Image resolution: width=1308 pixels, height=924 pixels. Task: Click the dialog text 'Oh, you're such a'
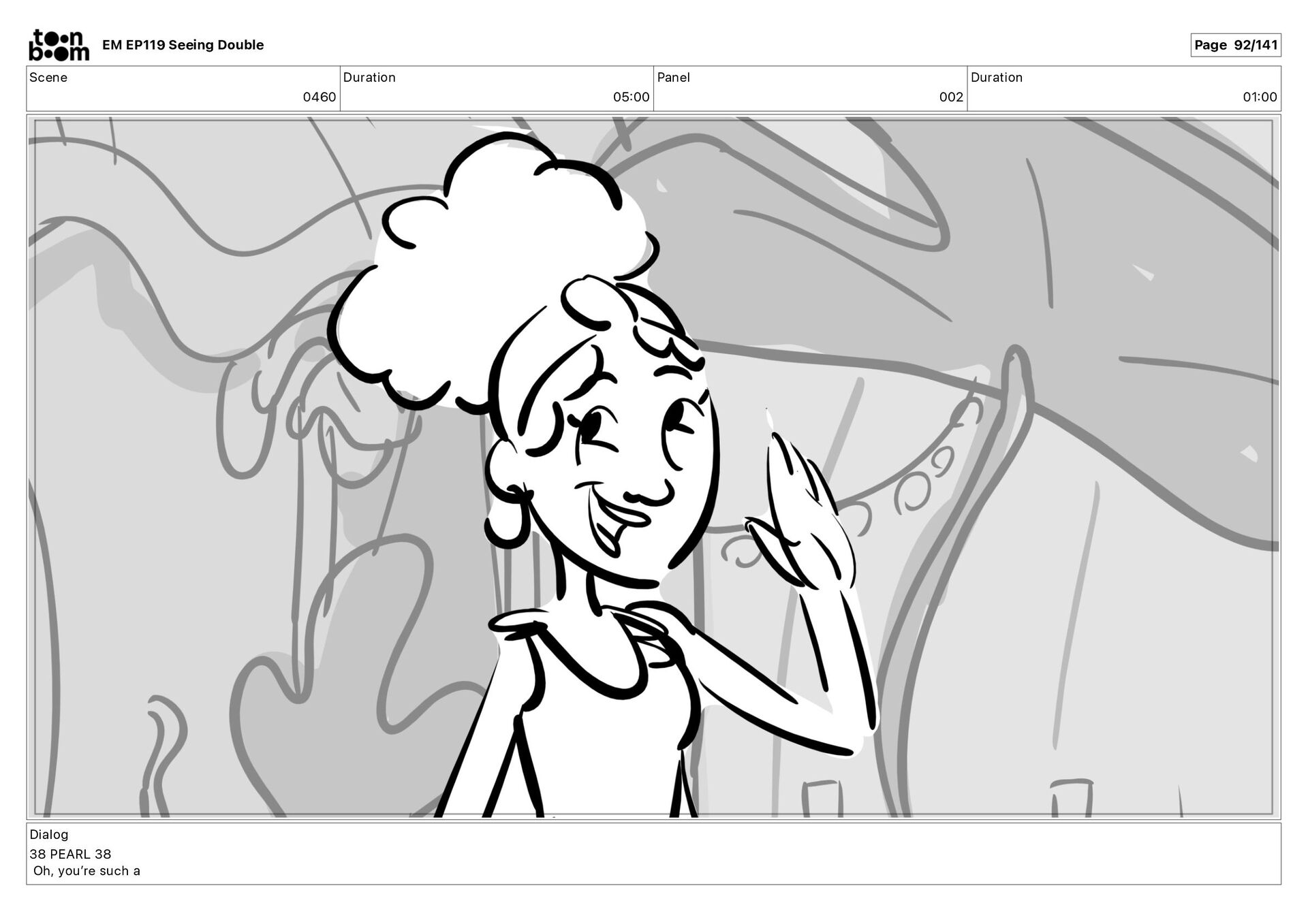tap(87, 871)
